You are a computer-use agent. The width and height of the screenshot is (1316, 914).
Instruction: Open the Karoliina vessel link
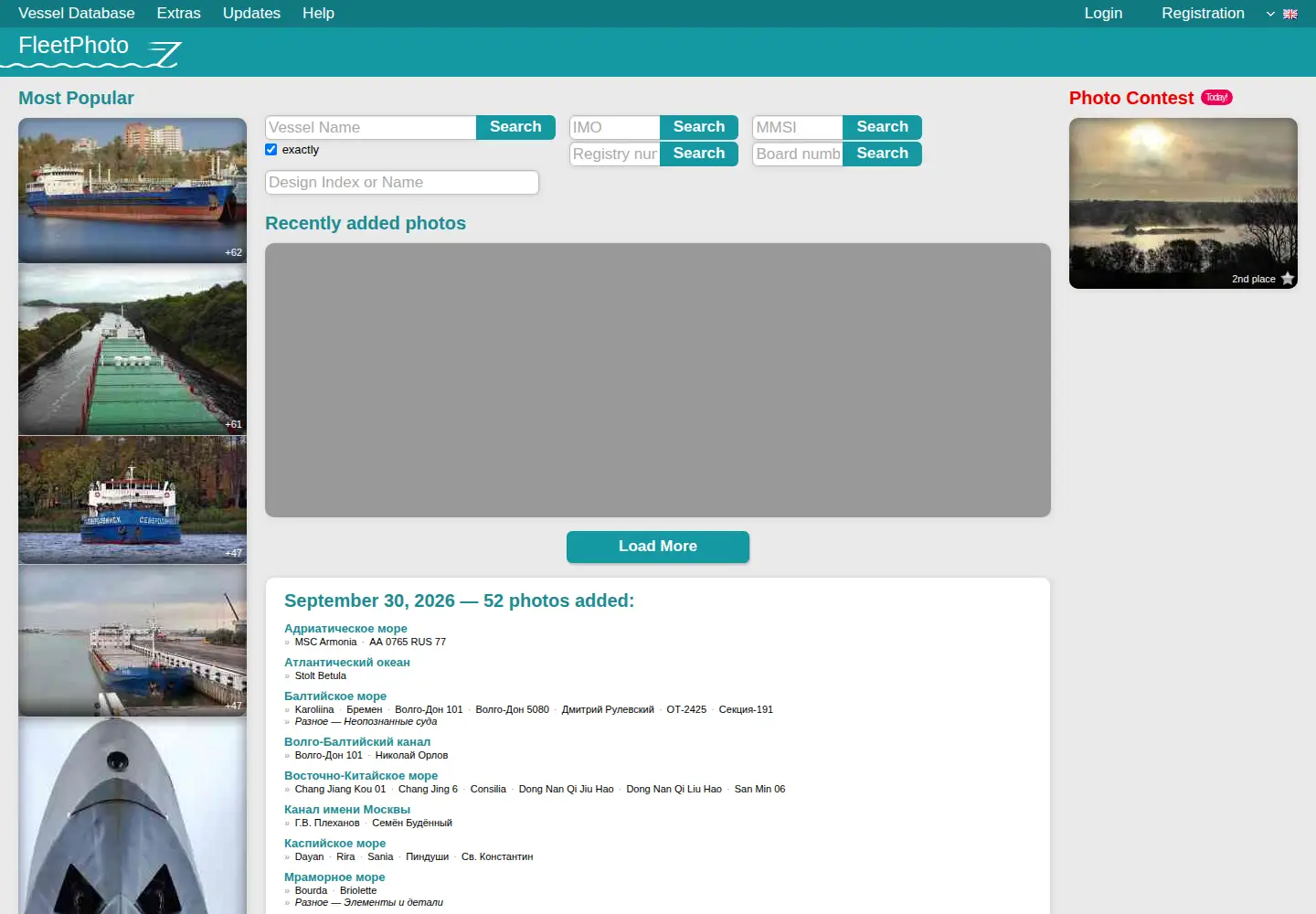pyautogui.click(x=314, y=709)
